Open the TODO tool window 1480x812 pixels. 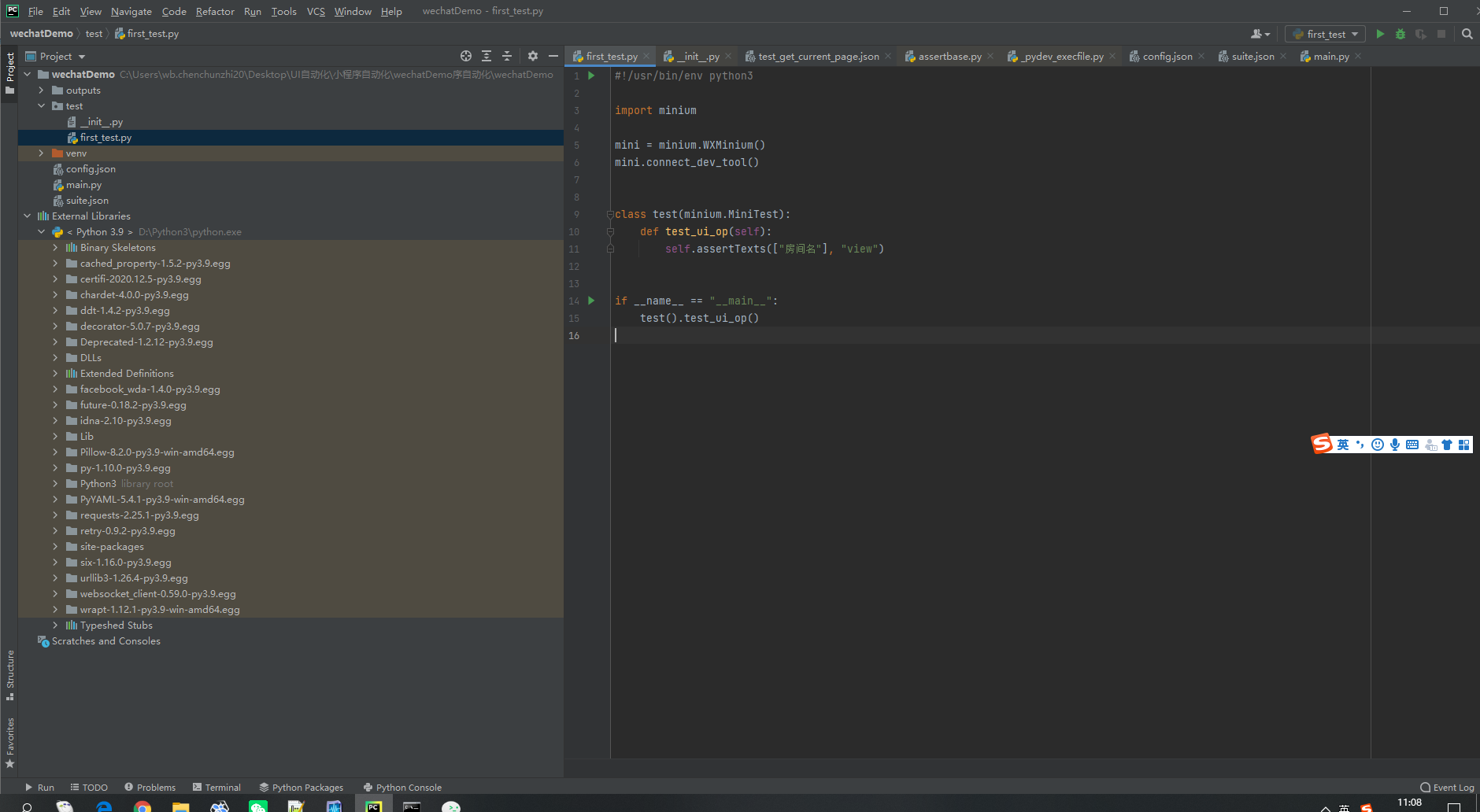89,788
